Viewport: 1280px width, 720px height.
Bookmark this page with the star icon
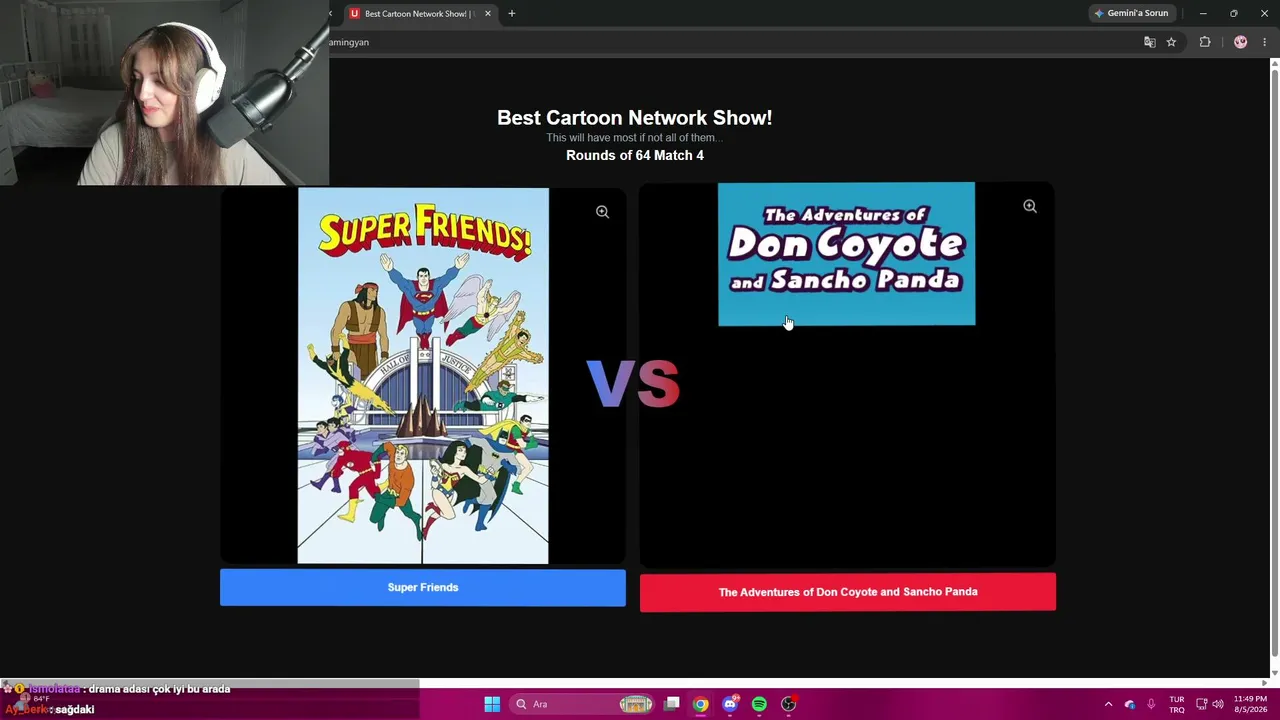point(1171,42)
